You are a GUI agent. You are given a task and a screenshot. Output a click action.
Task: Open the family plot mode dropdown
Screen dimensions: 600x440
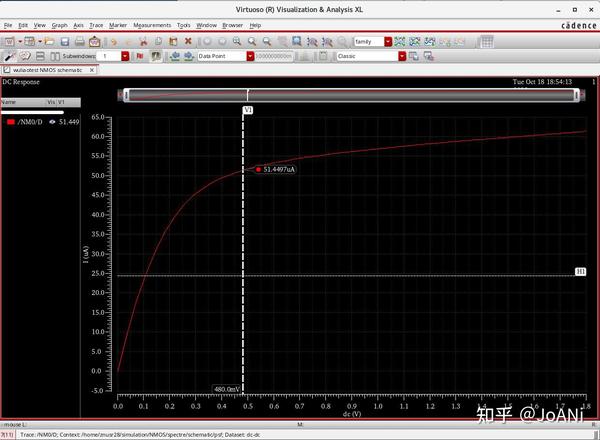[x=373, y=41]
